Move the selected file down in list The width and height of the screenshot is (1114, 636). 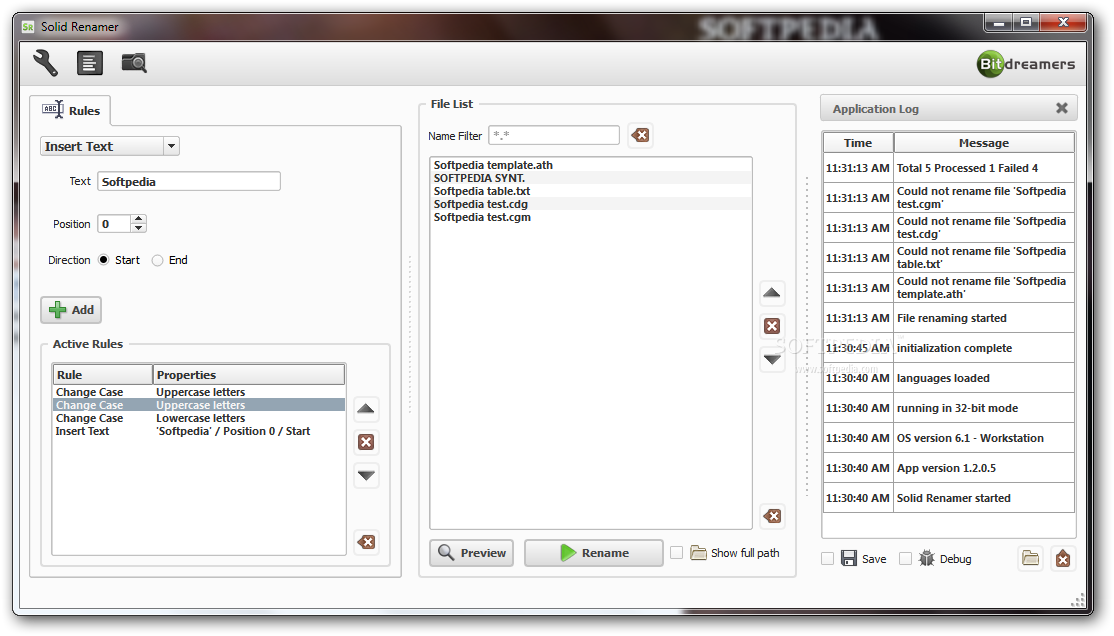pos(772,360)
